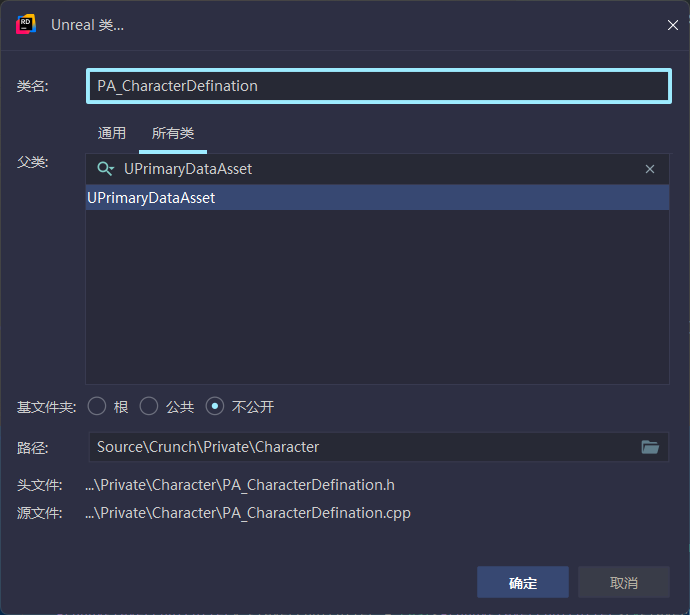The height and width of the screenshot is (615, 690).
Task: Browse for folder in the path field
Action: pos(650,447)
